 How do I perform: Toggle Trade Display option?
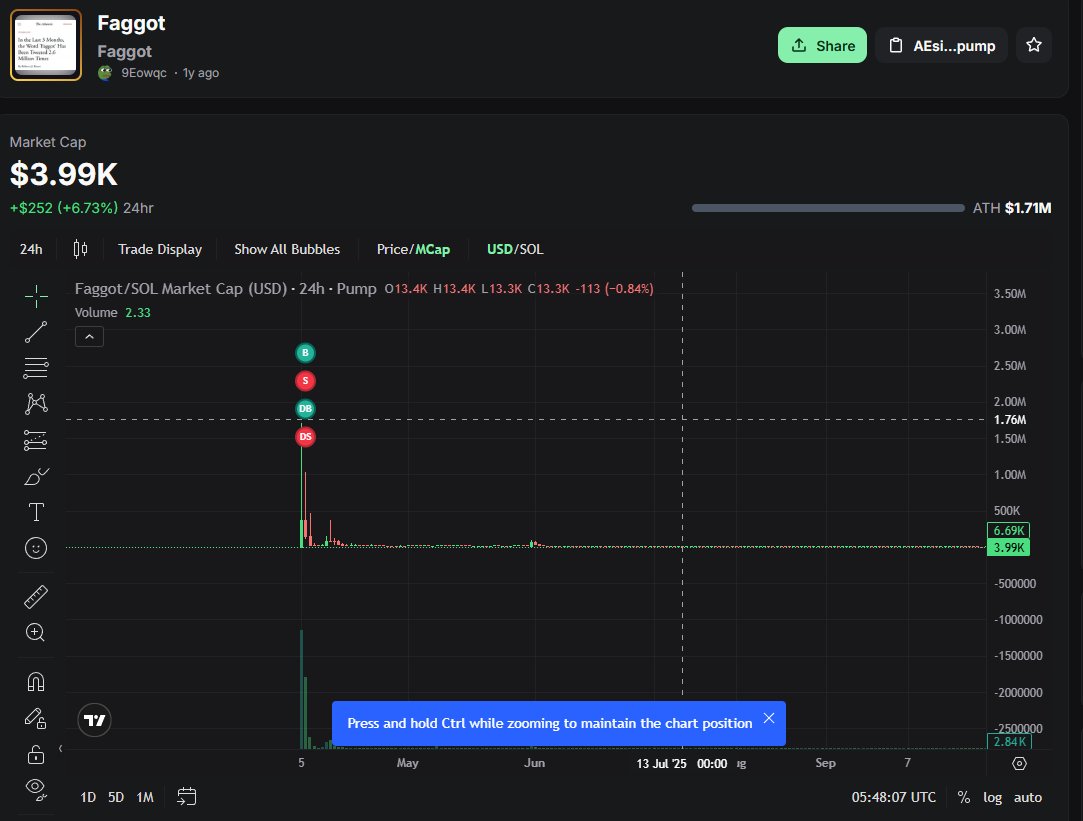pyautogui.click(x=160, y=249)
